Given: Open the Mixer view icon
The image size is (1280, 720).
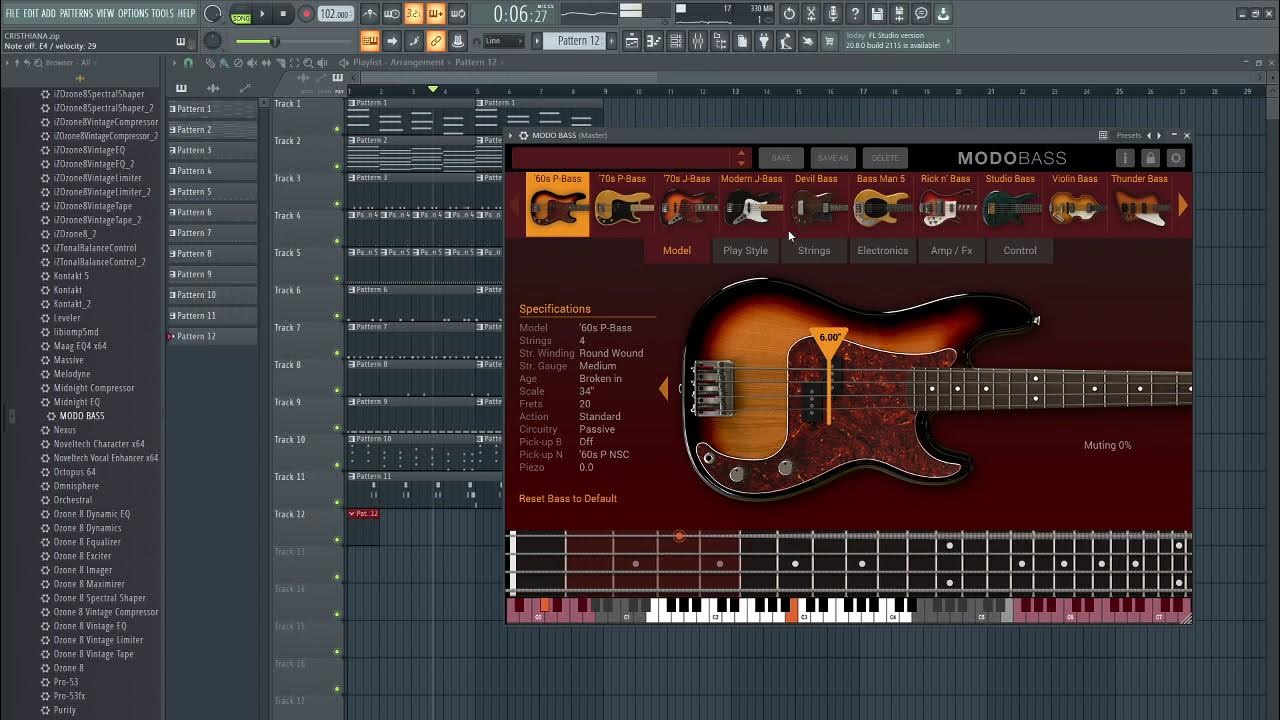Looking at the screenshot, I should [697, 41].
